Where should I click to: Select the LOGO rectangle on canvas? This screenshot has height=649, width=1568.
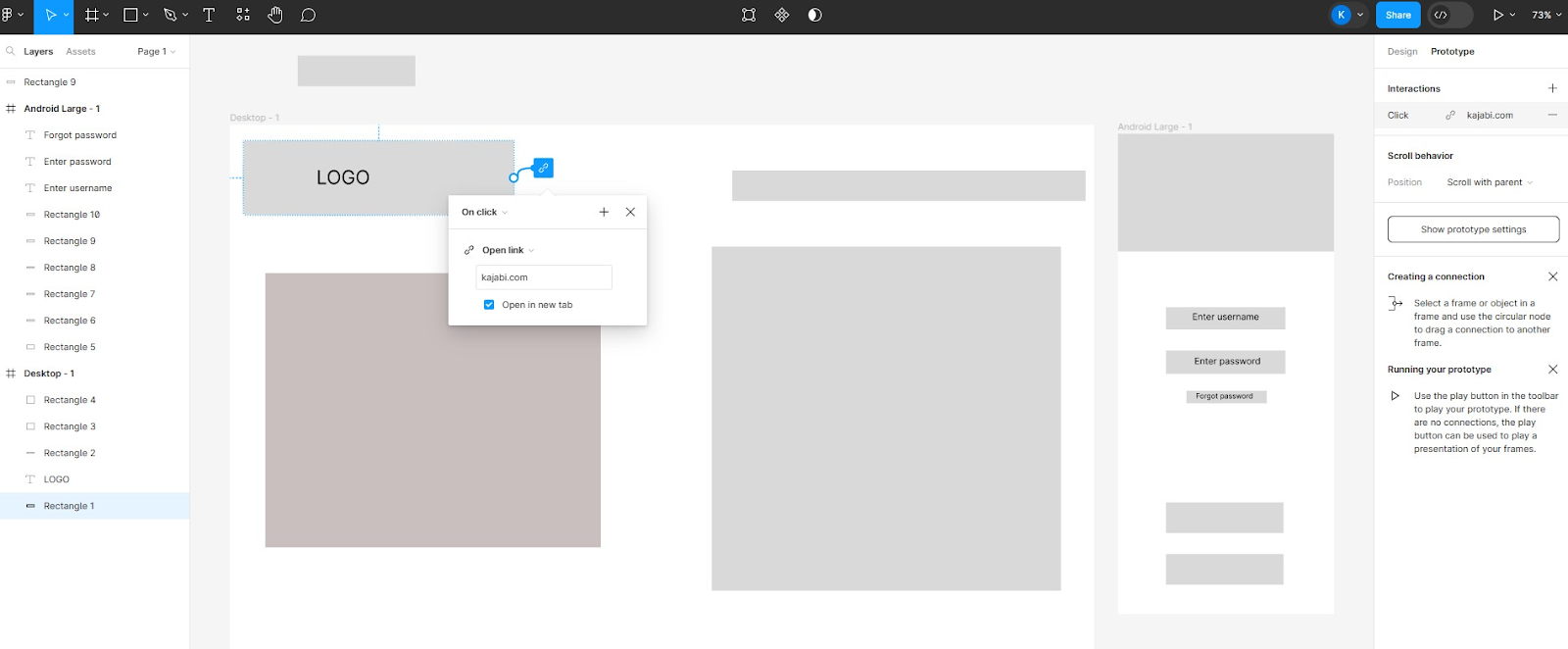point(378,177)
